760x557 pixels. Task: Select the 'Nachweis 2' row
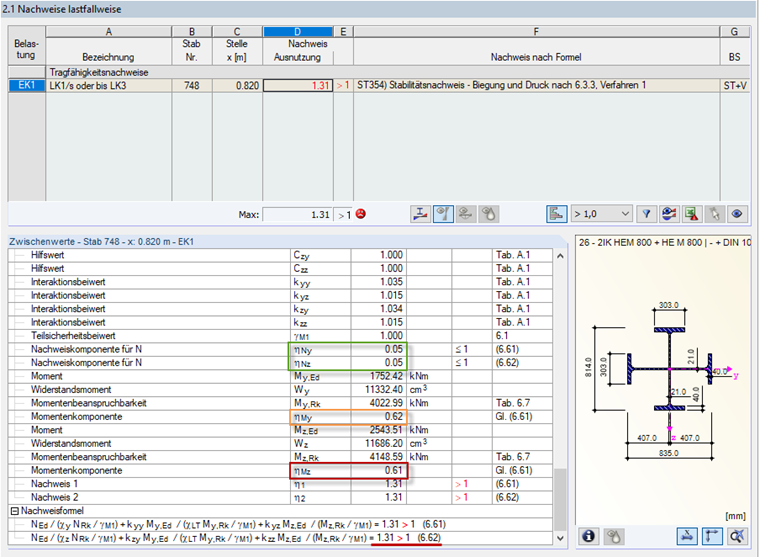pyautogui.click(x=280, y=497)
